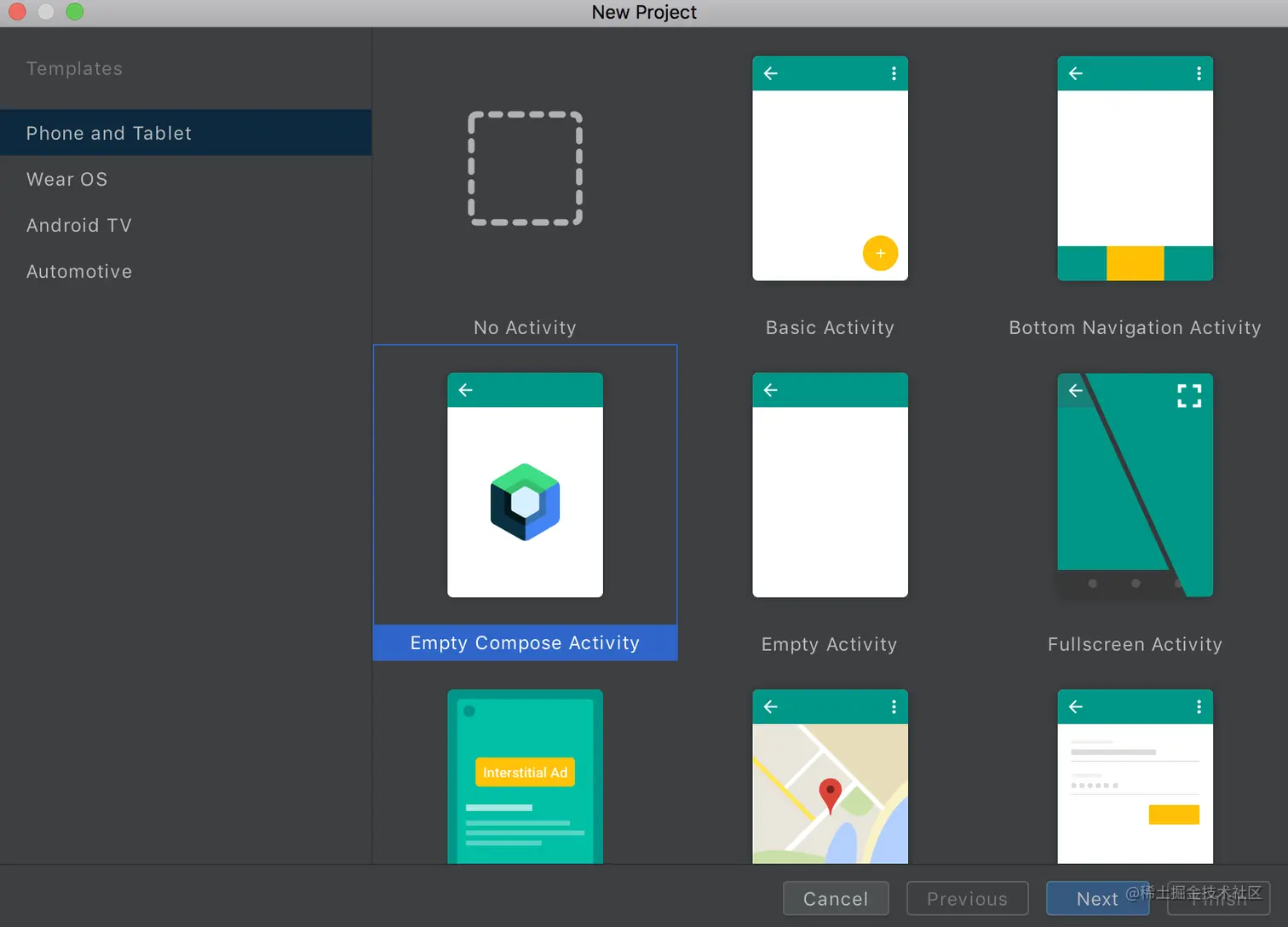Viewport: 1288px width, 927px height.
Task: Select the Empty Compose Activity preview
Action: 525,485
